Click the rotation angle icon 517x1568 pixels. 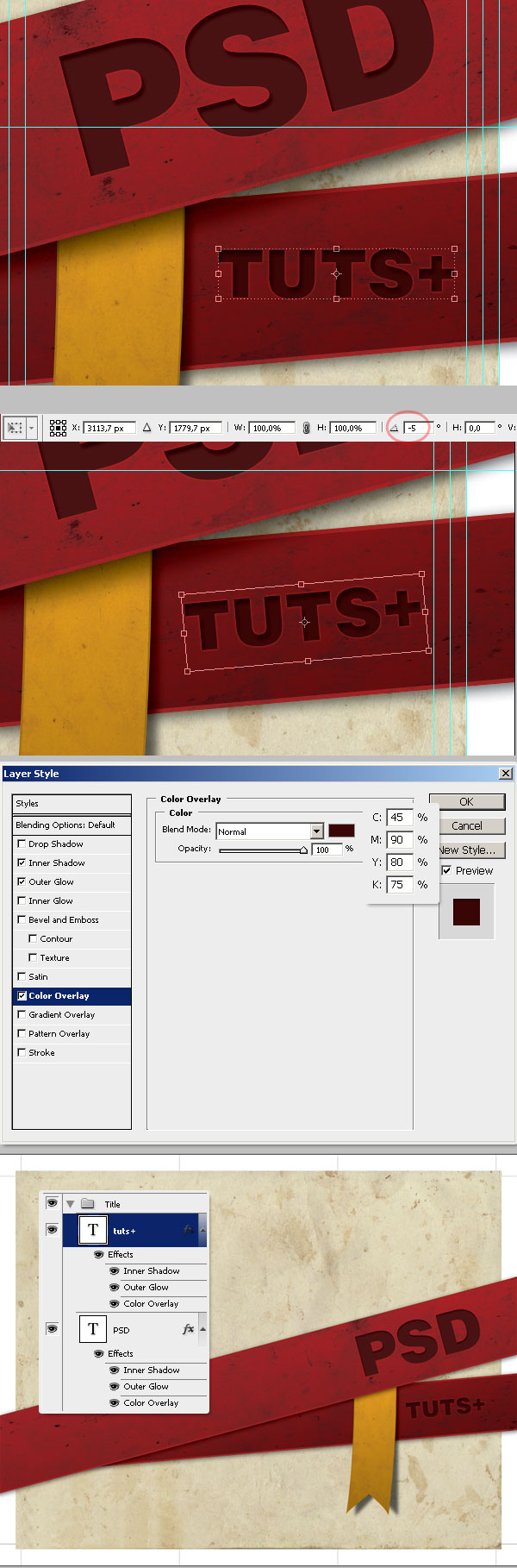(x=395, y=428)
